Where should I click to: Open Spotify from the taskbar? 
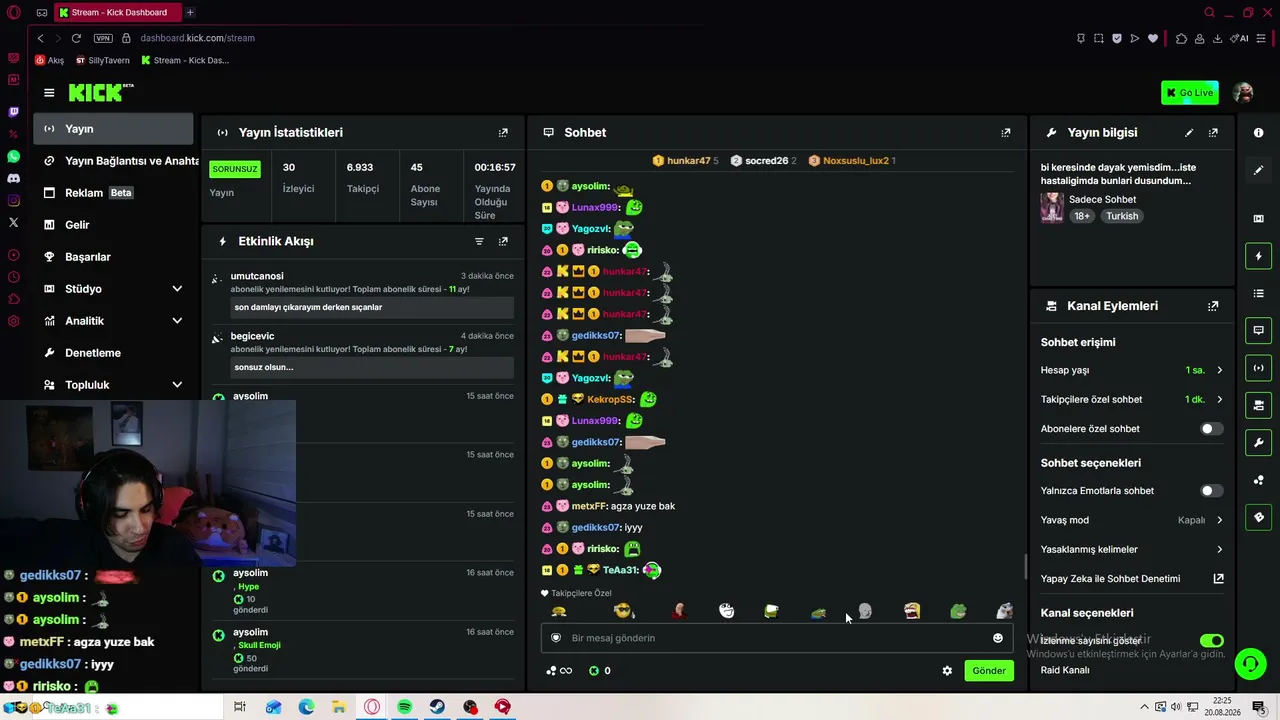(x=404, y=707)
